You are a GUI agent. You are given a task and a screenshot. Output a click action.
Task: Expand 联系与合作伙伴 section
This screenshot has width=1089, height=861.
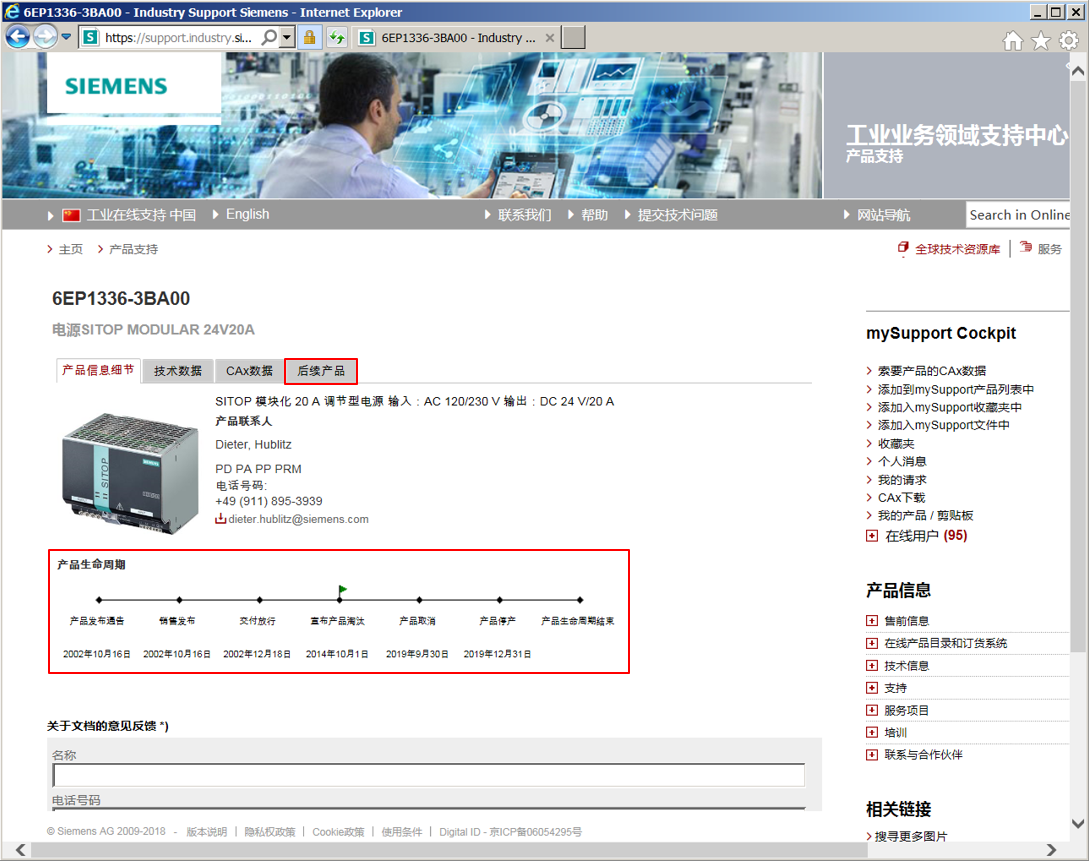pos(872,755)
